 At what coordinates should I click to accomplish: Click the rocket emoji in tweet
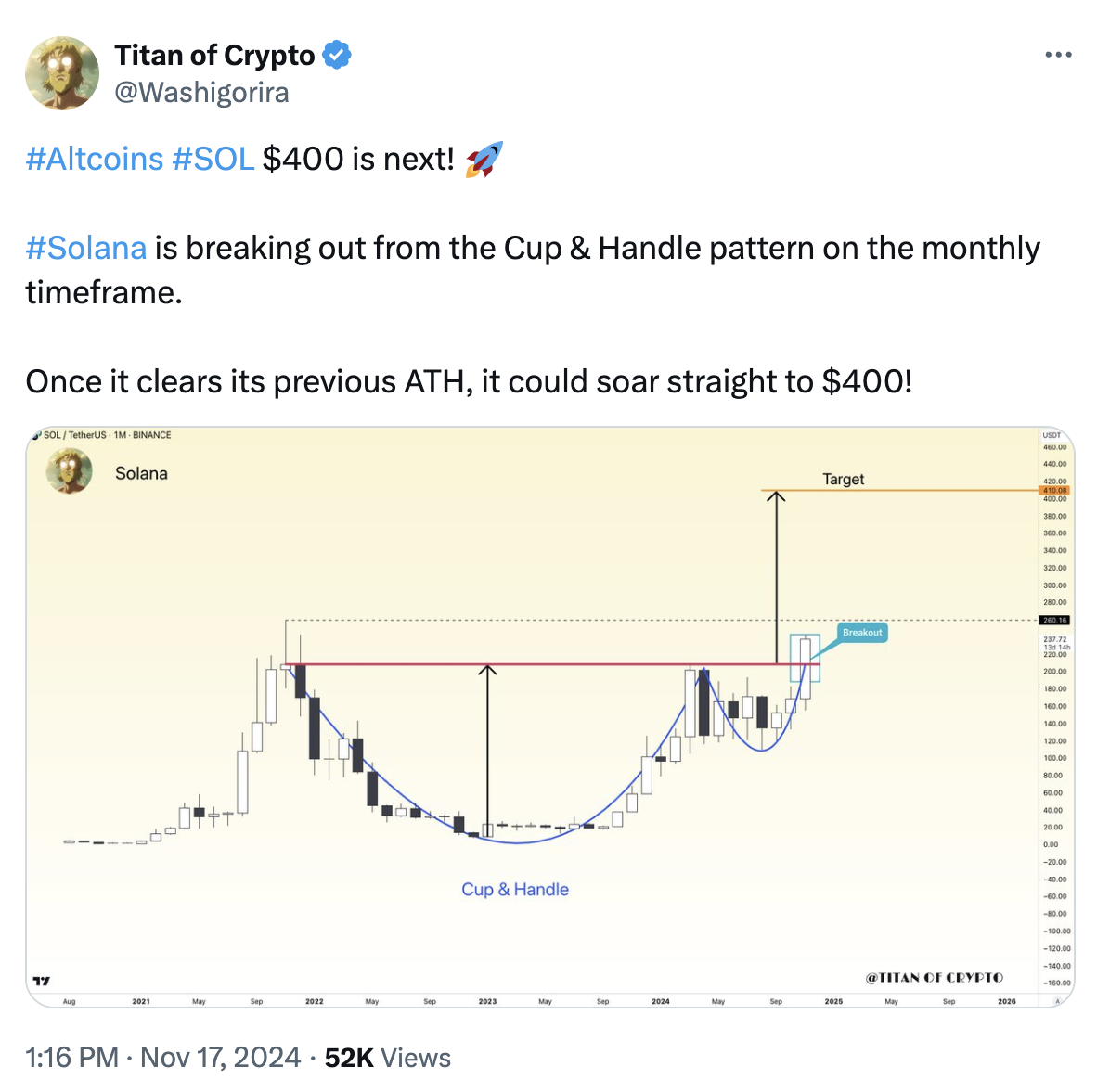tap(484, 159)
